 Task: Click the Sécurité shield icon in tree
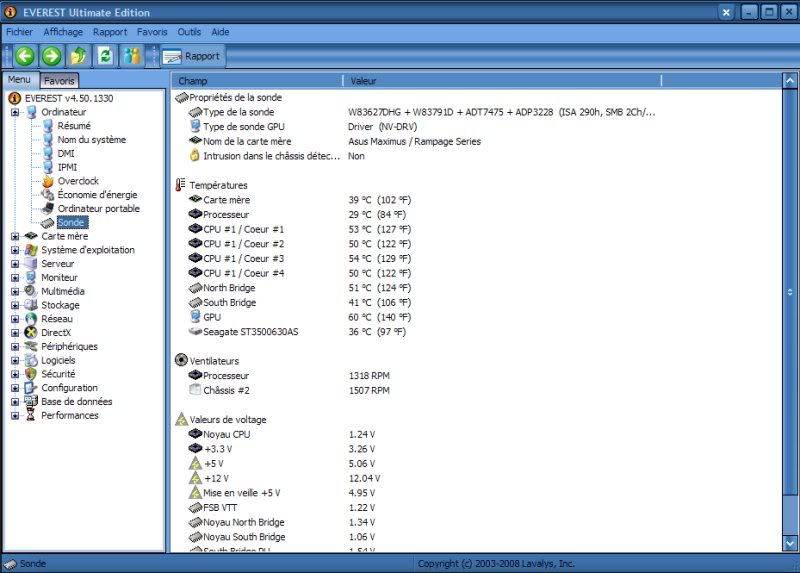click(x=31, y=374)
